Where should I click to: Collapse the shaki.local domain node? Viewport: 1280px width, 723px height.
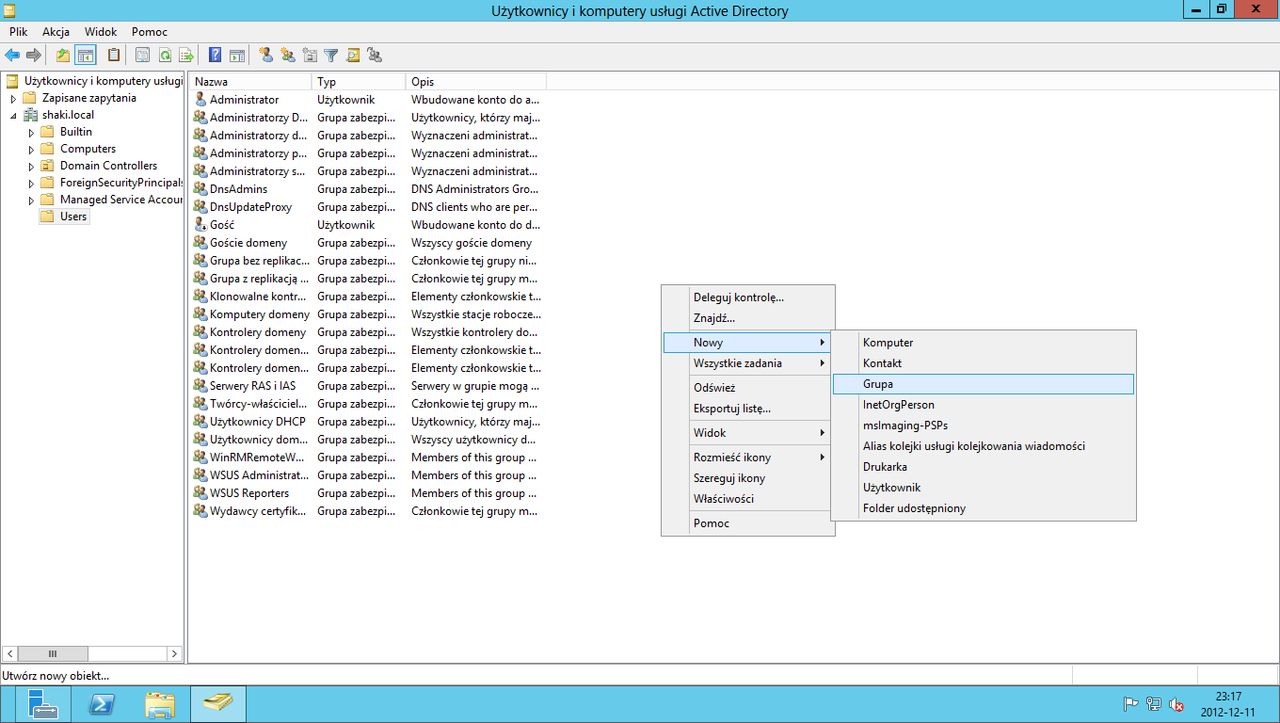coord(13,115)
